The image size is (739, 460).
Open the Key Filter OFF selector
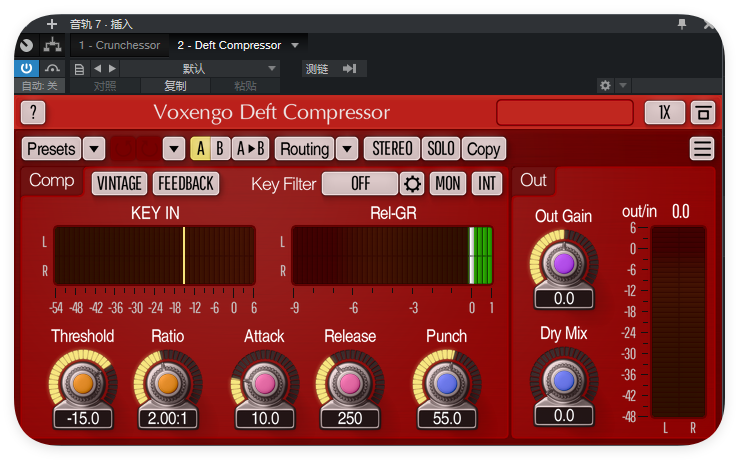click(360, 183)
